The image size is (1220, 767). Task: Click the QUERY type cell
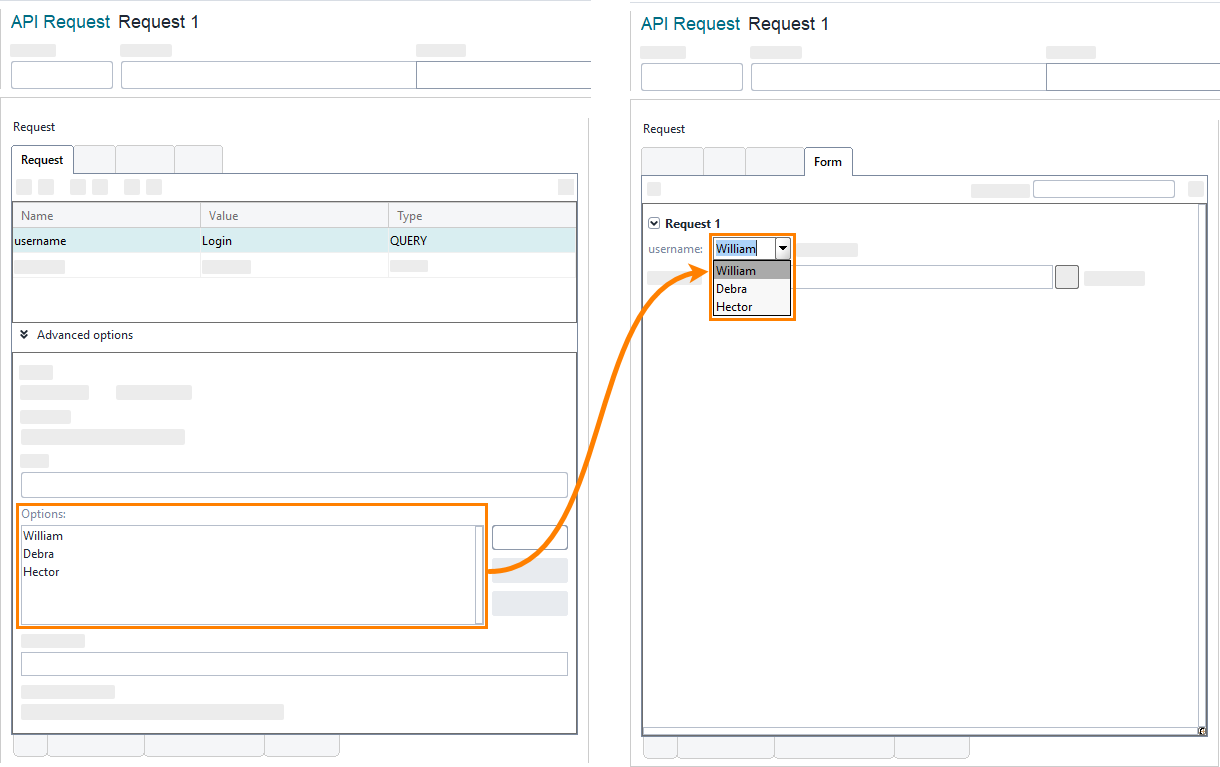click(408, 241)
